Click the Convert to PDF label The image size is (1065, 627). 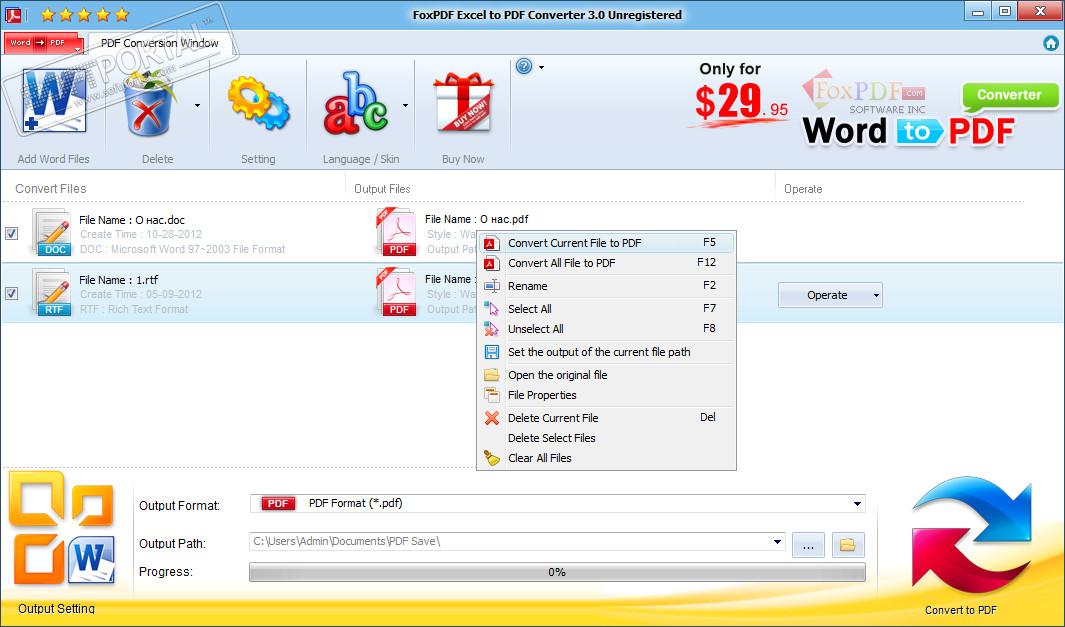pos(960,610)
